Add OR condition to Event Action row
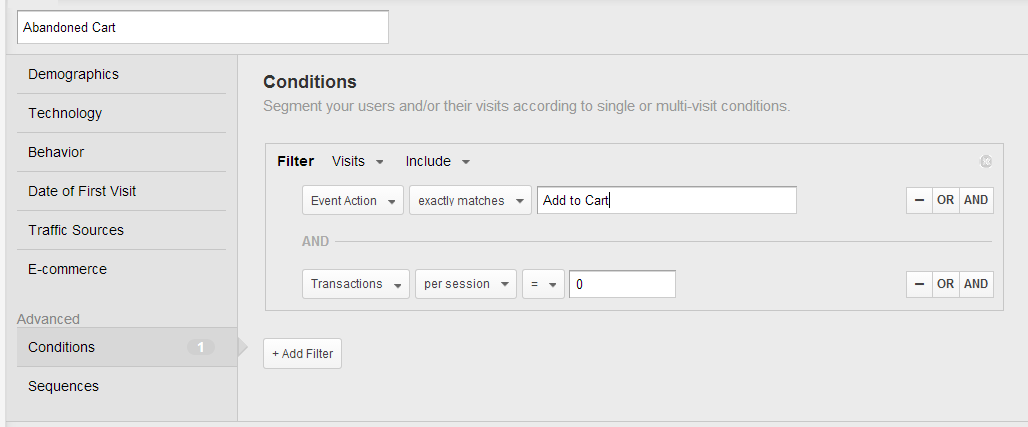This screenshot has width=1028, height=427. point(945,201)
